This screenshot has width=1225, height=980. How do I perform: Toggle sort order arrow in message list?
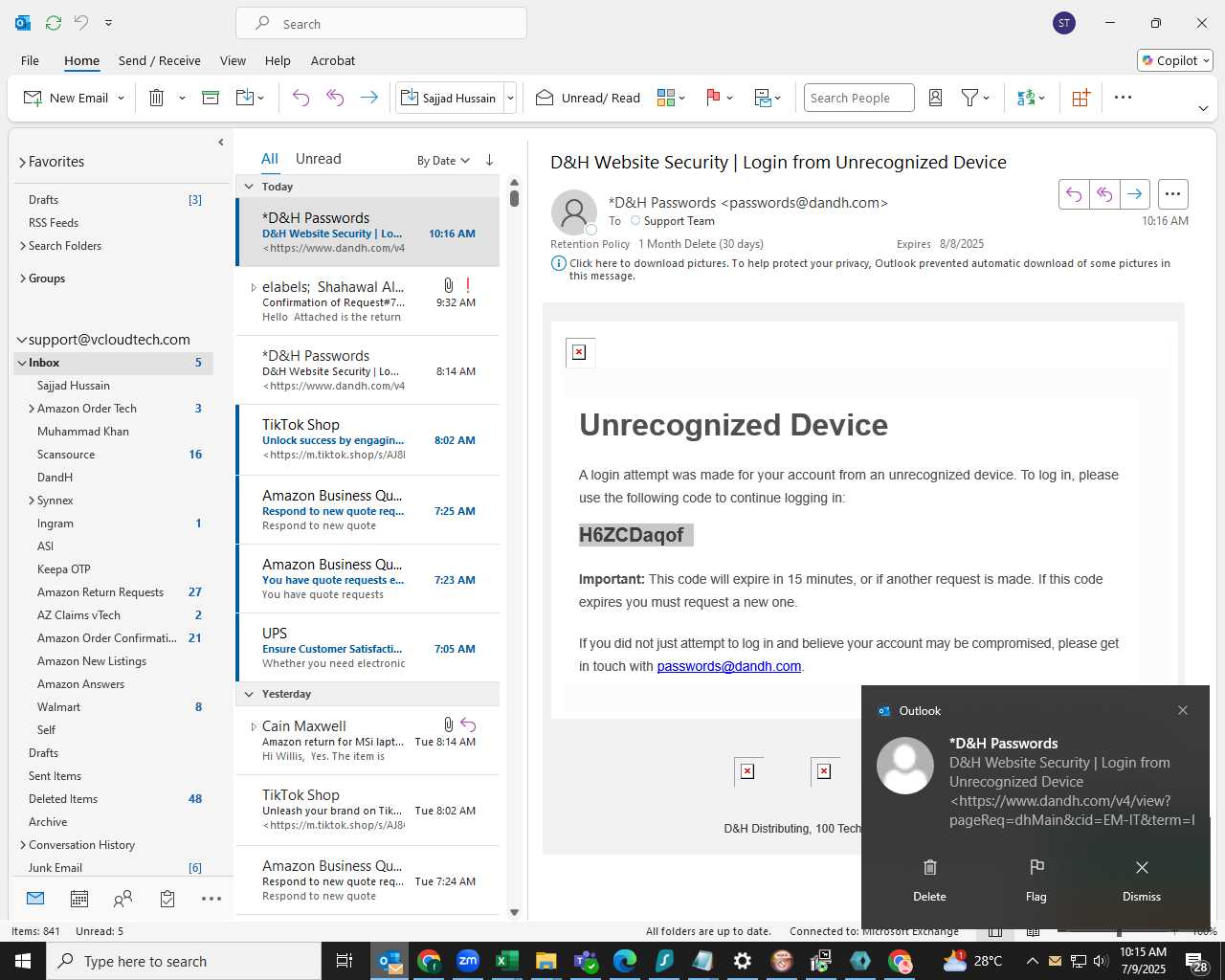click(489, 160)
